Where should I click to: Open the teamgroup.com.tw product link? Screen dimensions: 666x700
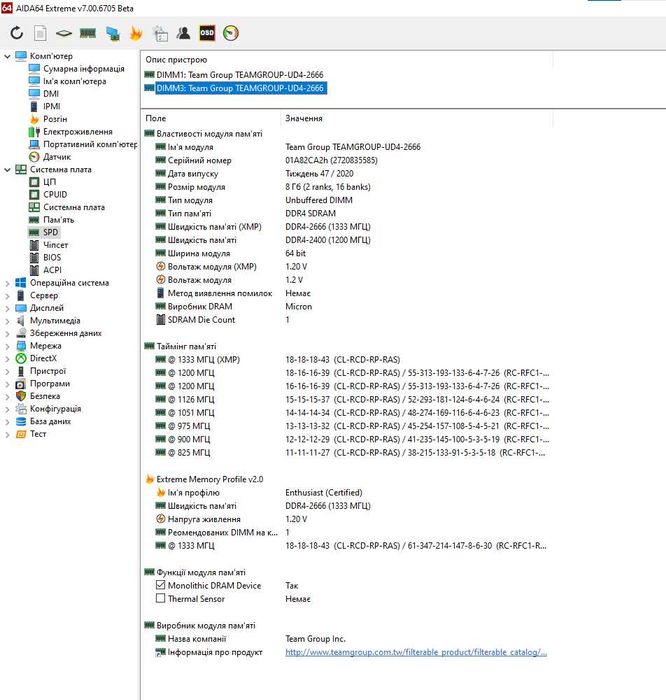[416, 652]
